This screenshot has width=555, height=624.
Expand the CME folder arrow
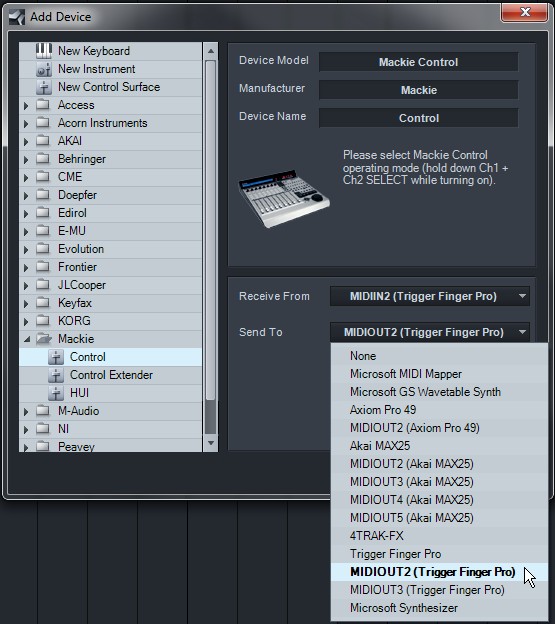pyautogui.click(x=26, y=177)
